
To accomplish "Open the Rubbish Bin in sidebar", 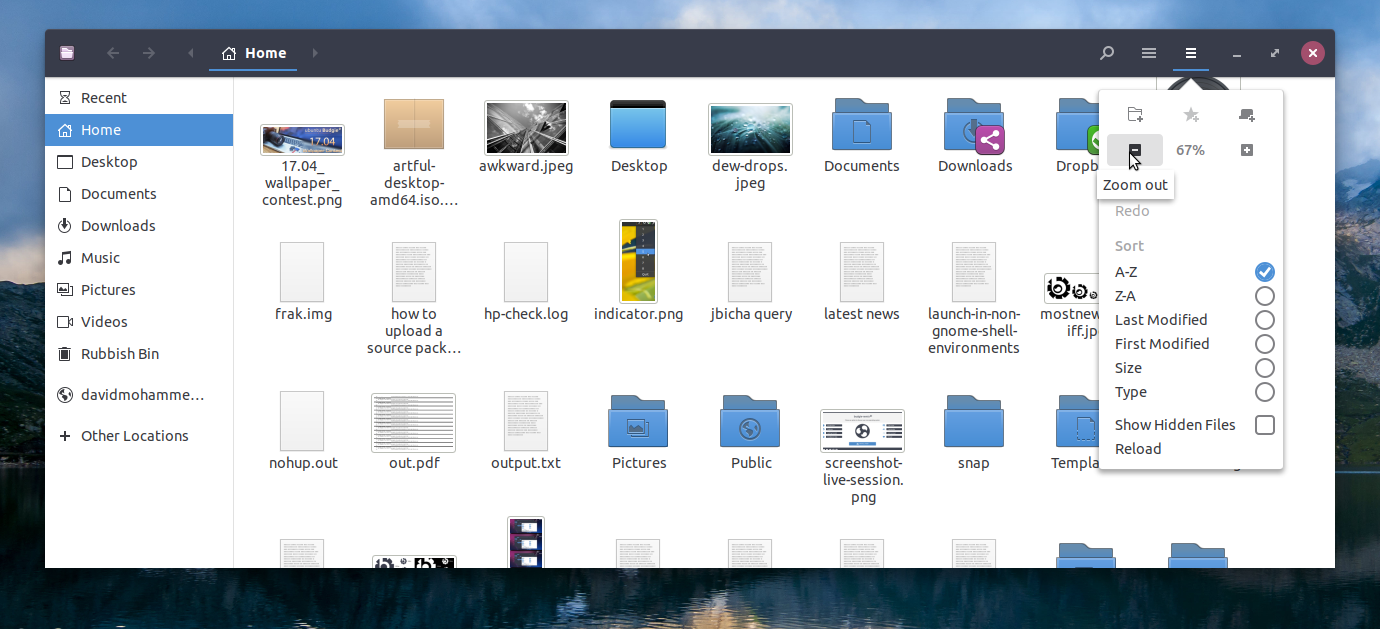I will tap(120, 354).
